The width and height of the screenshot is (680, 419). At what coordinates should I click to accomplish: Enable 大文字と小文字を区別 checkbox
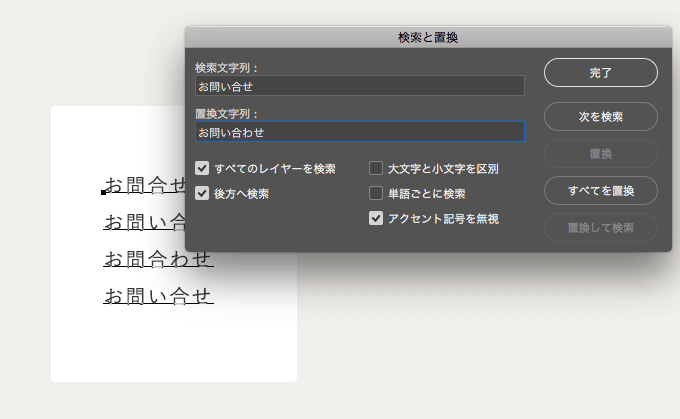point(376,168)
